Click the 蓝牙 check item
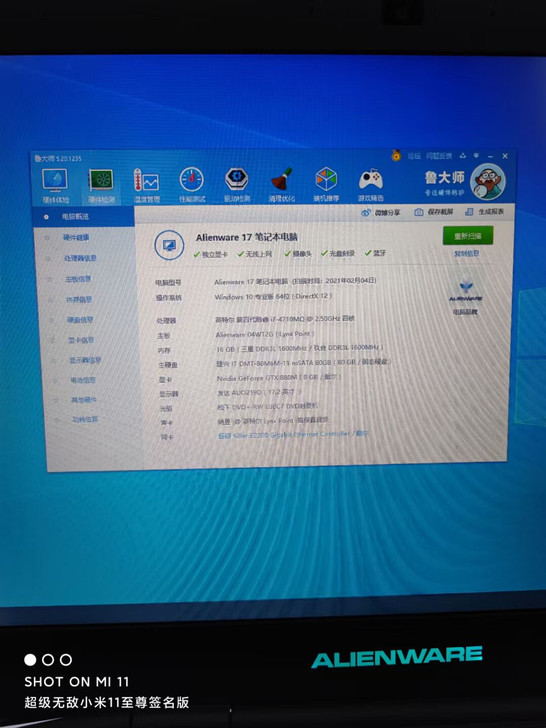 pyautogui.click(x=375, y=253)
